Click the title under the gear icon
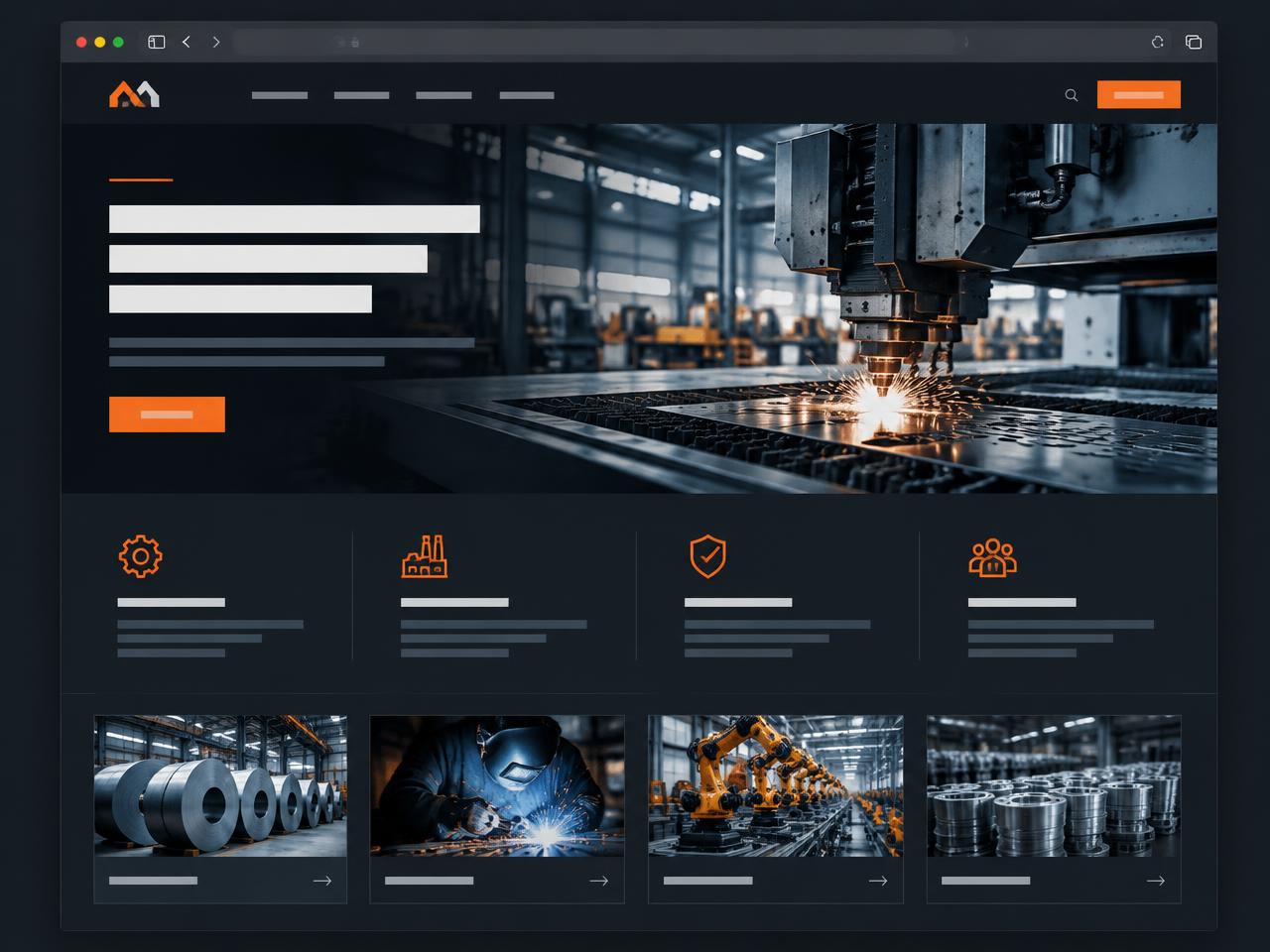 (x=172, y=602)
